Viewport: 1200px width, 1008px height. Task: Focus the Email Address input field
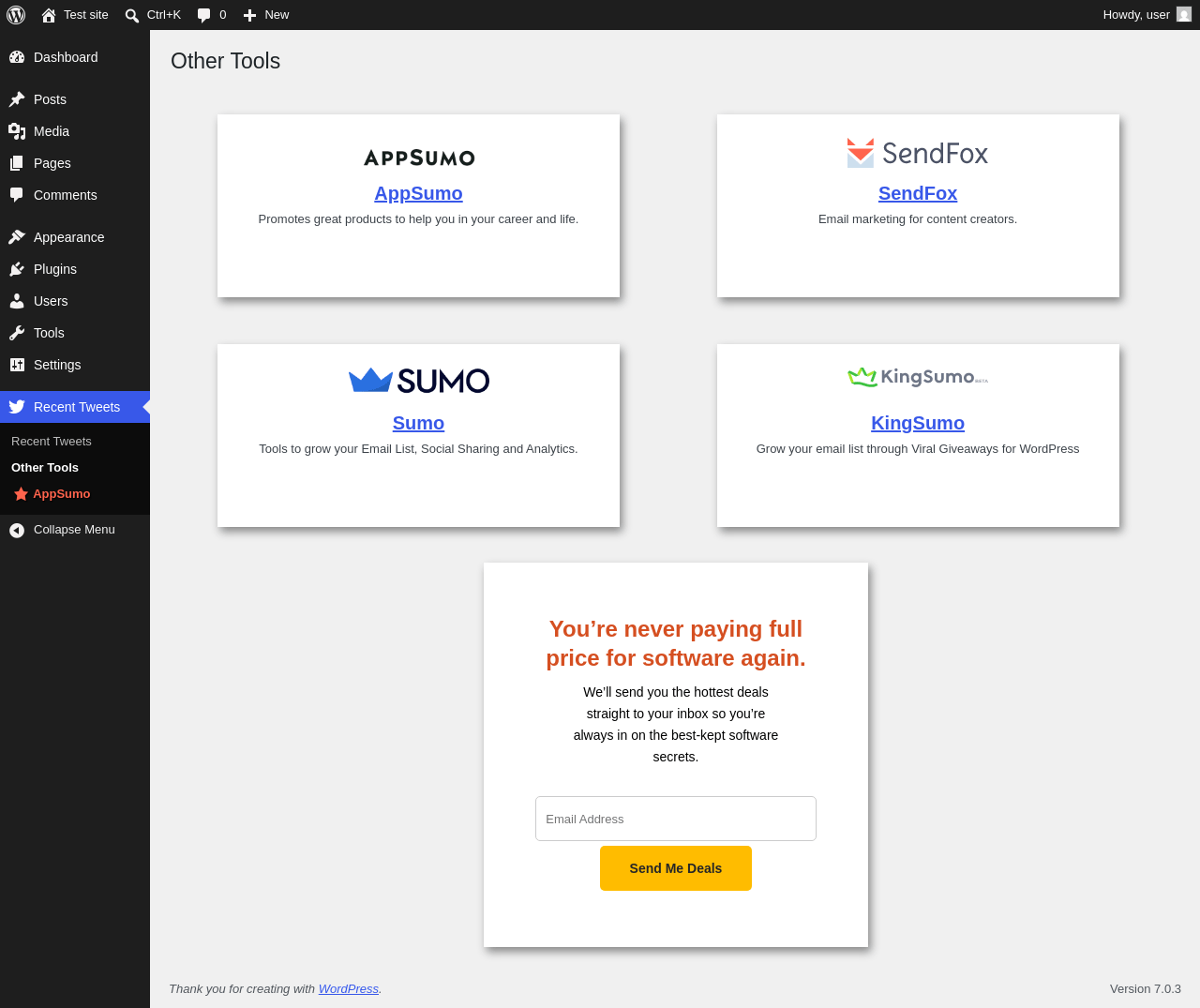coord(676,819)
